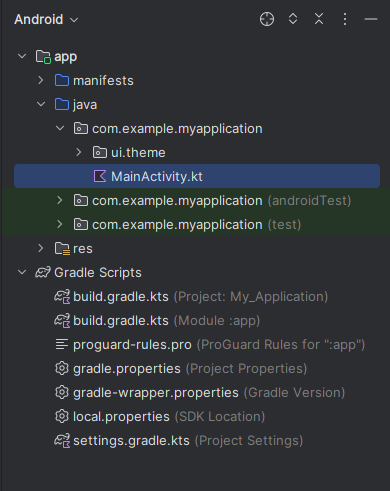390x491 pixels.
Task: Click the Gradle elephant icon for Gradle Scripts
Action: 43,273
